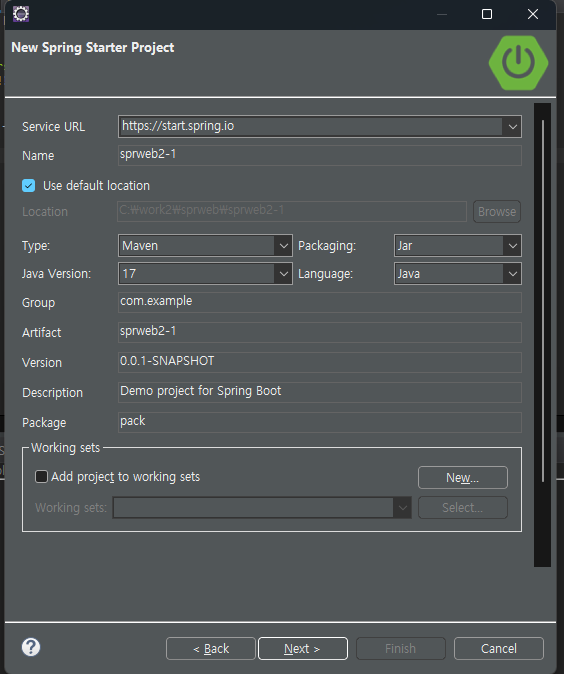The width and height of the screenshot is (564, 674).
Task: Click the Package field containing pack
Action: coord(320,423)
